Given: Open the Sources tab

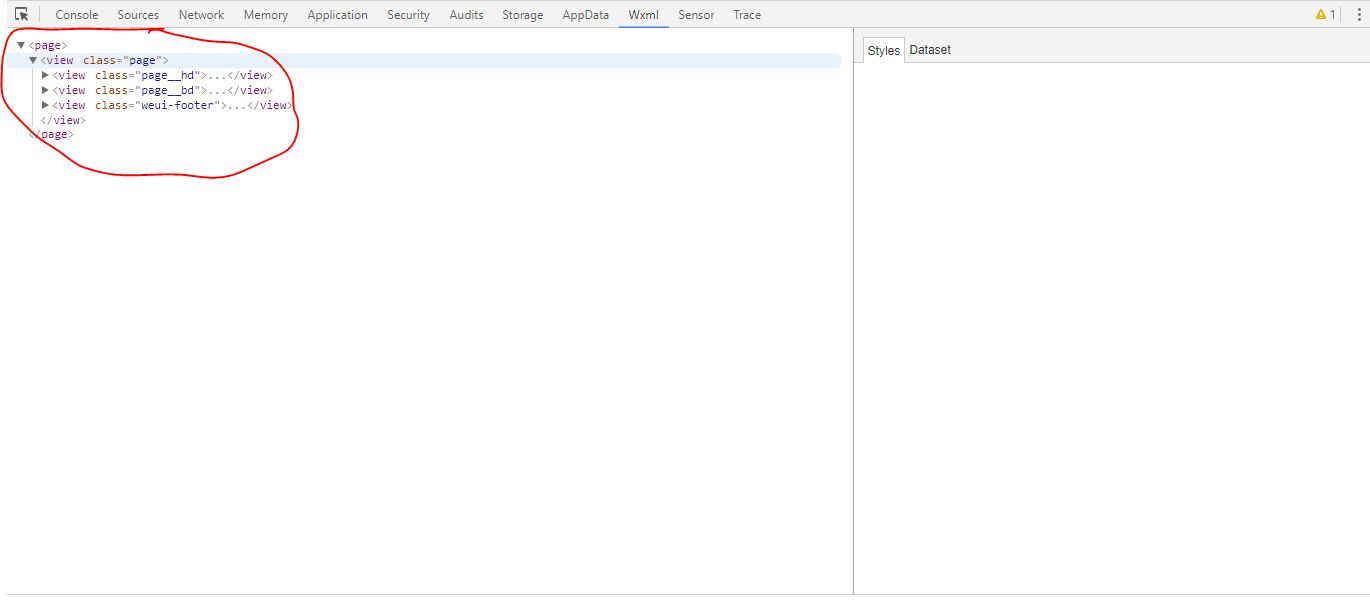Looking at the screenshot, I should tap(138, 15).
